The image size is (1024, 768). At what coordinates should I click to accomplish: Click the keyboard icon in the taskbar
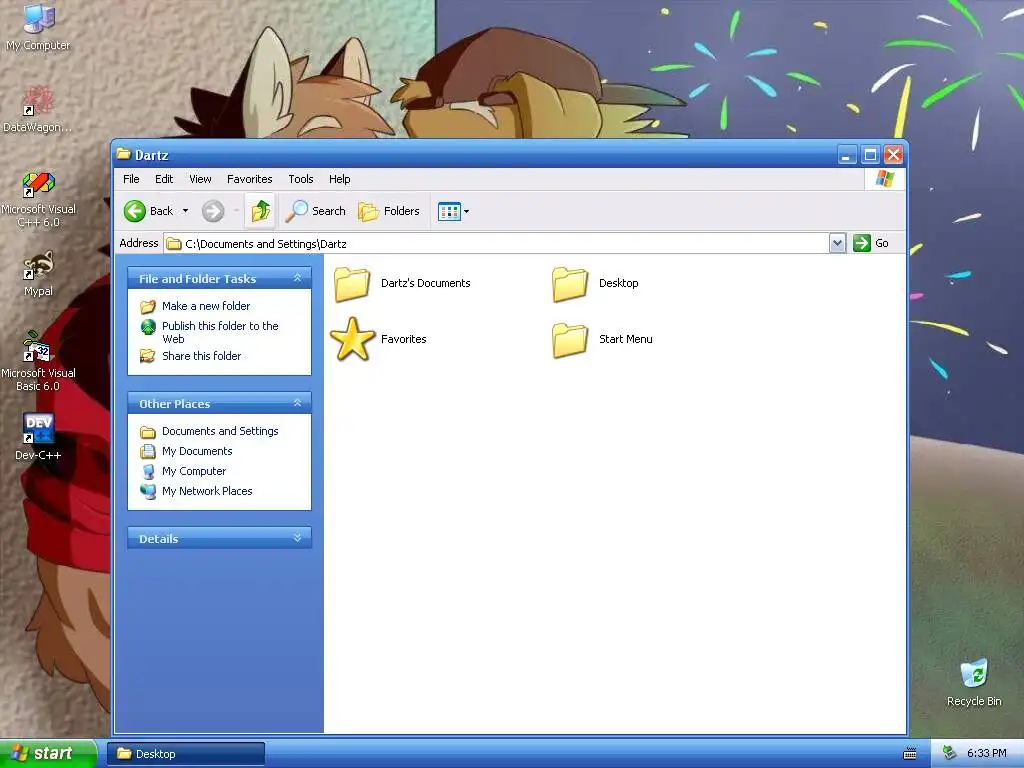pos(910,754)
